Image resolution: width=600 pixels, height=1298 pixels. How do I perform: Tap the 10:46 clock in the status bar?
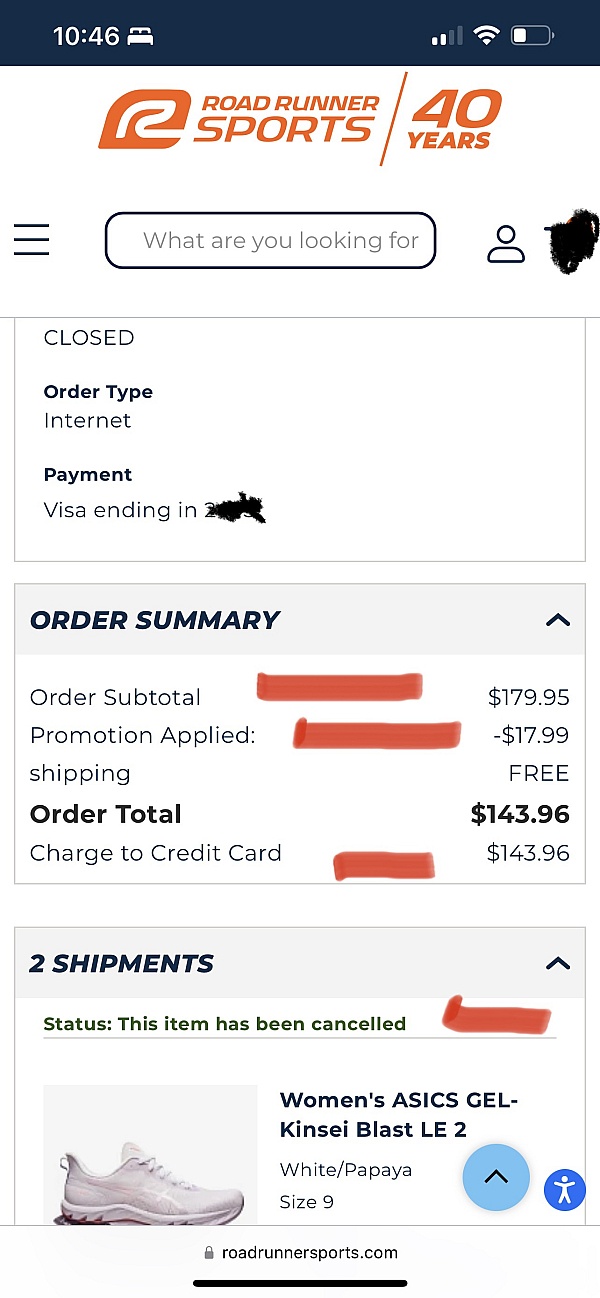[x=86, y=36]
